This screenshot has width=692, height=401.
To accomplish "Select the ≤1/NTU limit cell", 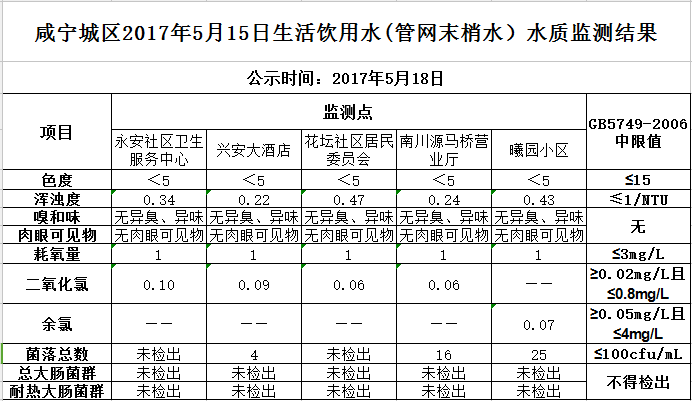I will click(638, 199).
